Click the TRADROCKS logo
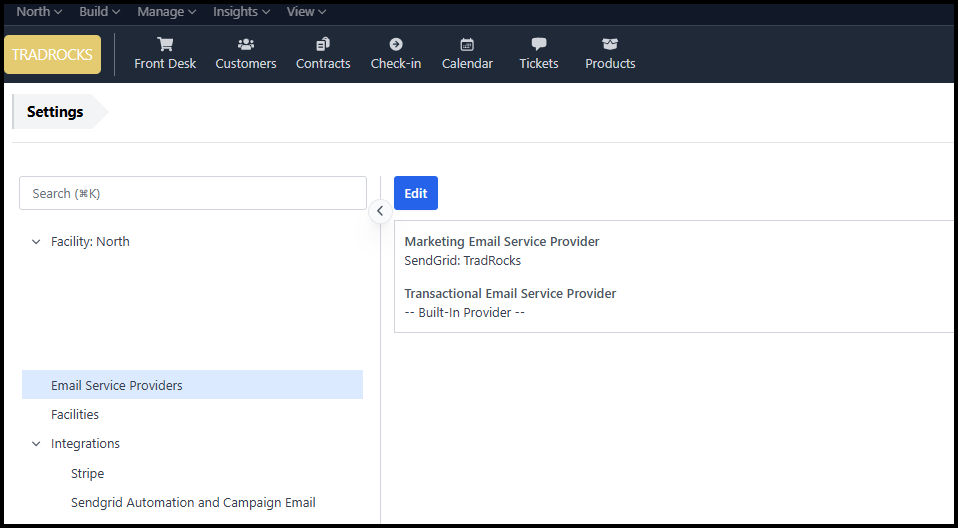Screen dimensions: 958x528 [52, 55]
